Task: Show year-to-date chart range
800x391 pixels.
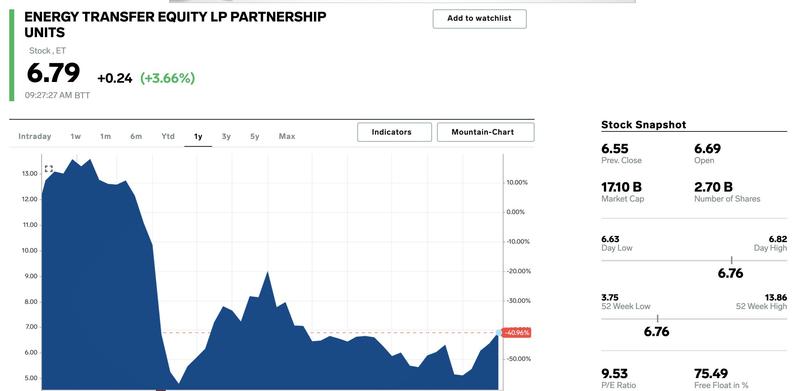Action: click(x=168, y=136)
